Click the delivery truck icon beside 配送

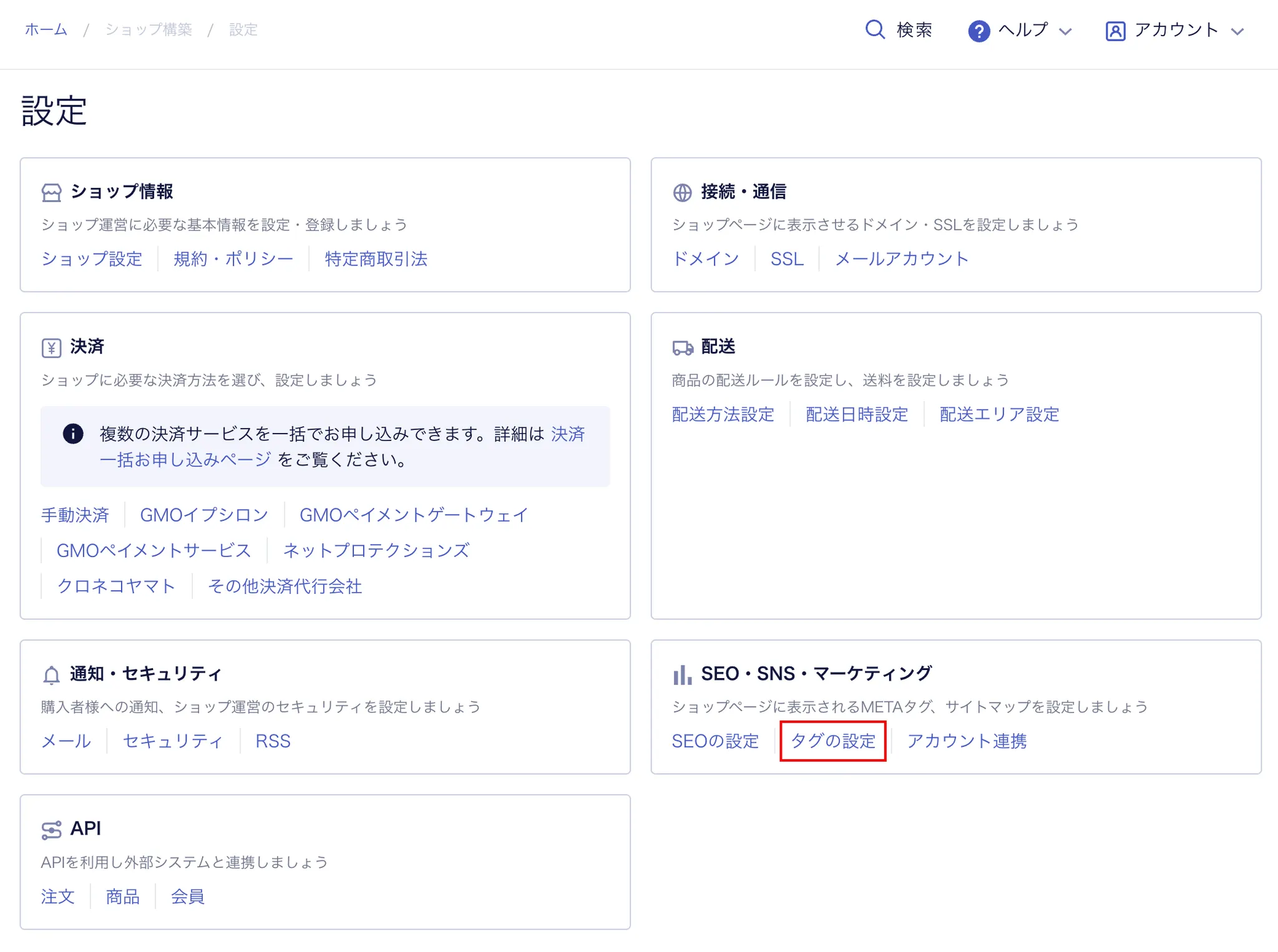click(683, 347)
